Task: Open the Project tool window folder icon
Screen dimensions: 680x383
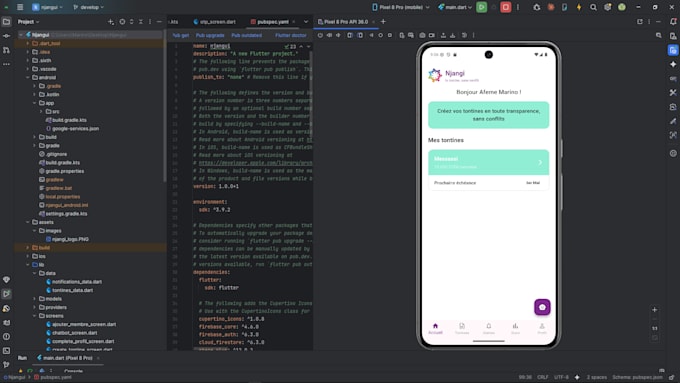Action: click(x=7, y=22)
